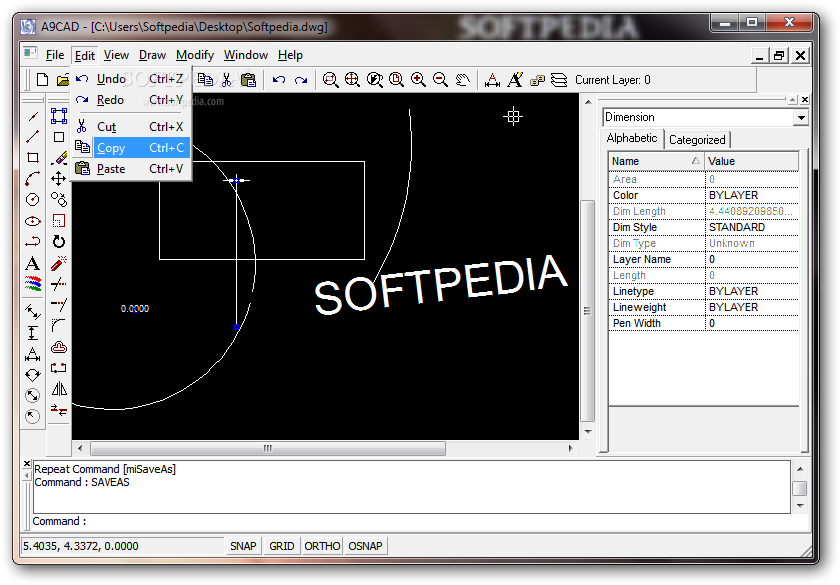
Task: Click the canvas vertical scrollbar thumb
Action: [587, 311]
